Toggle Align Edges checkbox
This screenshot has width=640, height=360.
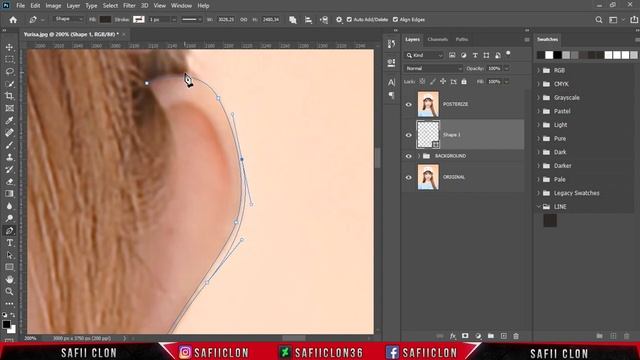(396, 20)
